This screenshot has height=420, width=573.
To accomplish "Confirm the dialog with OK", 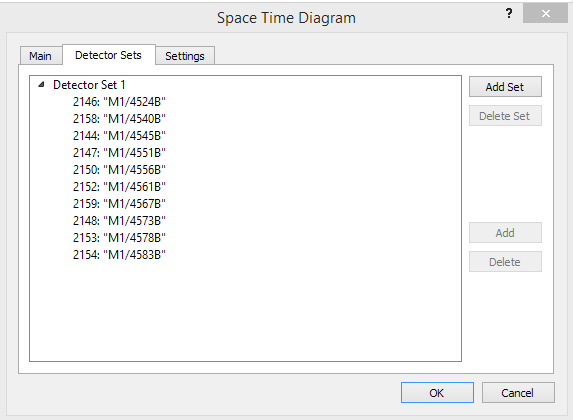I will pyautogui.click(x=437, y=393).
